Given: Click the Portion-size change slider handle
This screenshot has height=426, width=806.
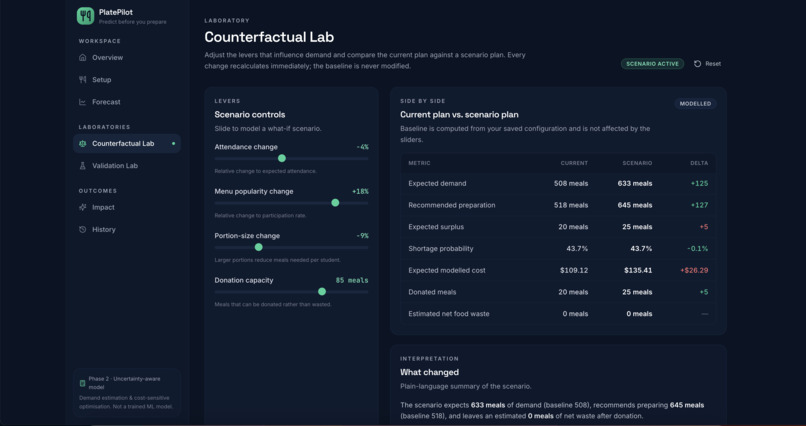Looking at the screenshot, I should [x=259, y=247].
